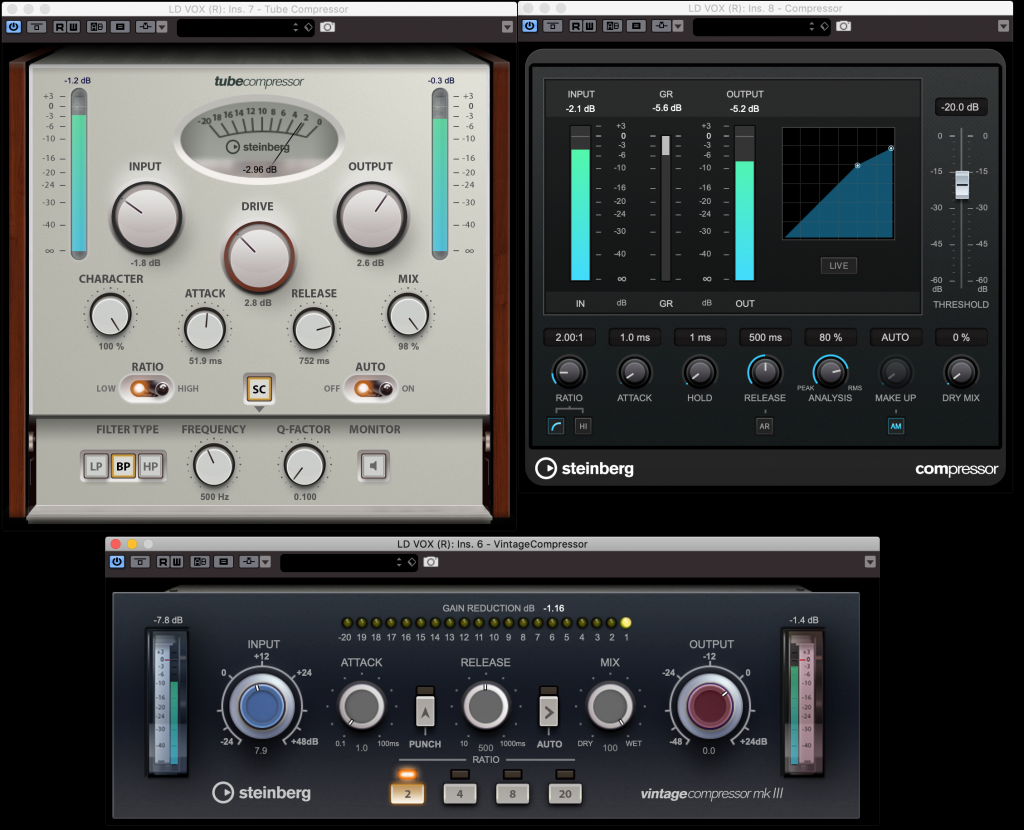Select the 20 ratio button on VintageCompressor

564,793
